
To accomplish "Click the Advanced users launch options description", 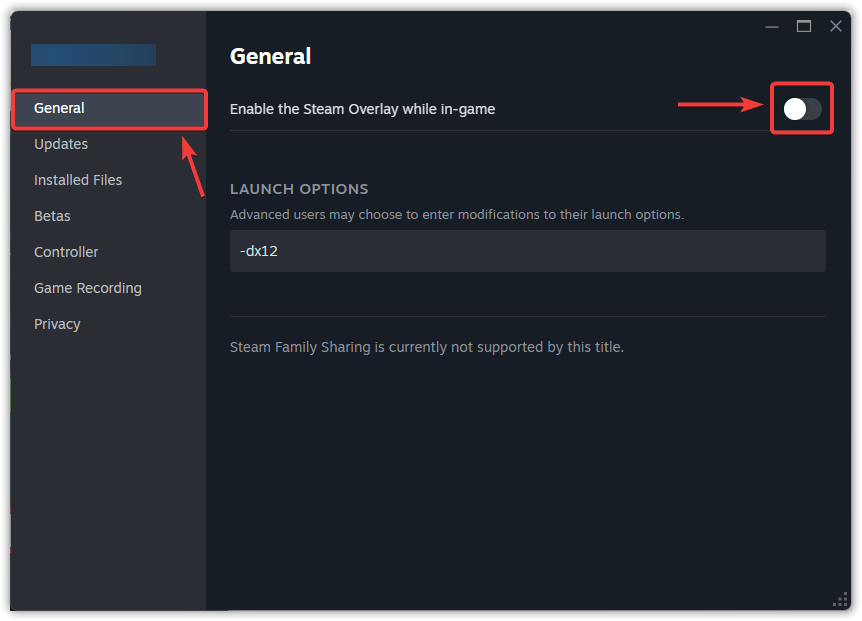I will 456,214.
